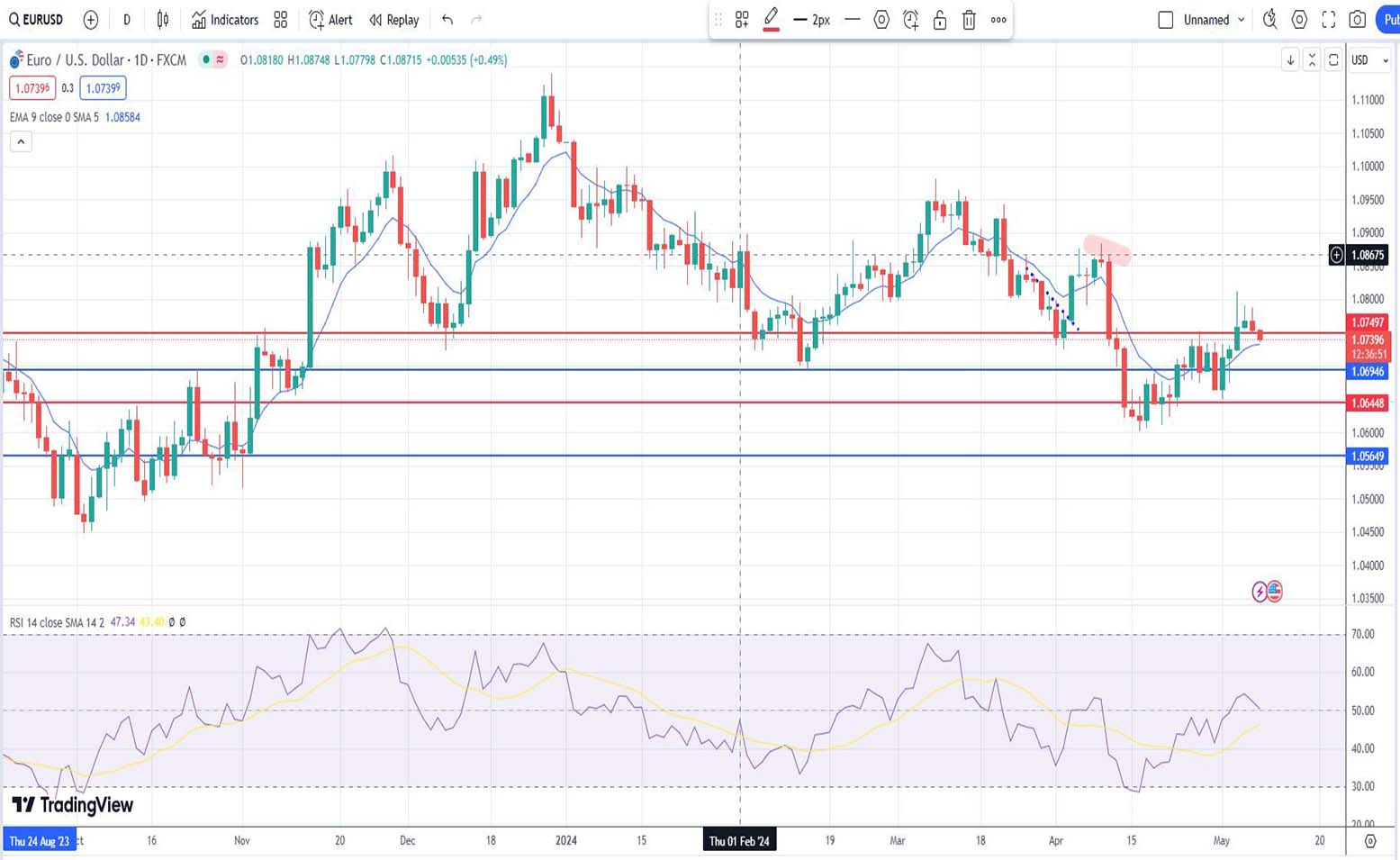Select the D timeframe interval

[x=127, y=20]
